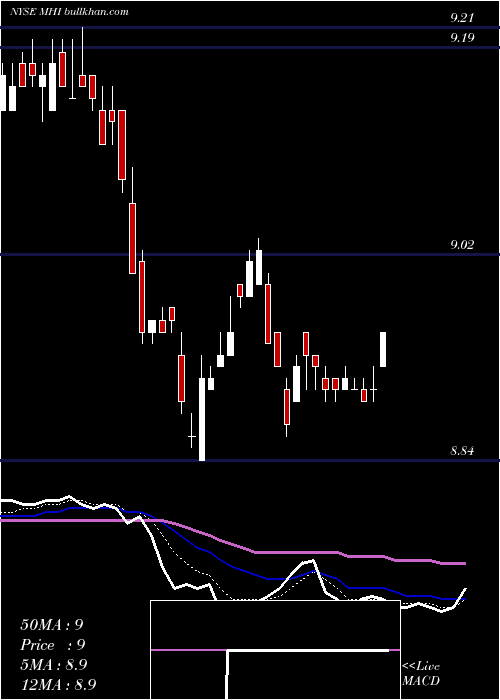The image size is (500, 700).
Task: Click the <<Live MACD label
Action: pyautogui.click(x=421, y=674)
